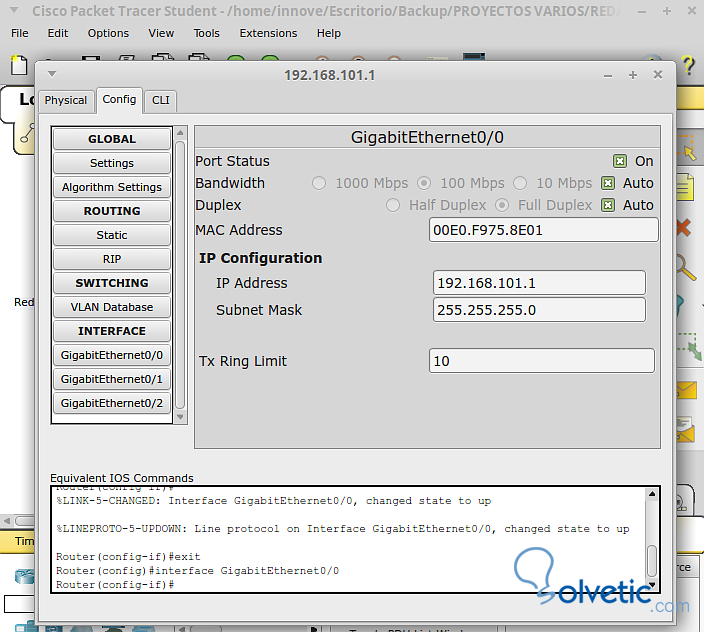Click the sidebar vertical scrollbar thumb
This screenshot has height=632, width=704.
[x=180, y=275]
